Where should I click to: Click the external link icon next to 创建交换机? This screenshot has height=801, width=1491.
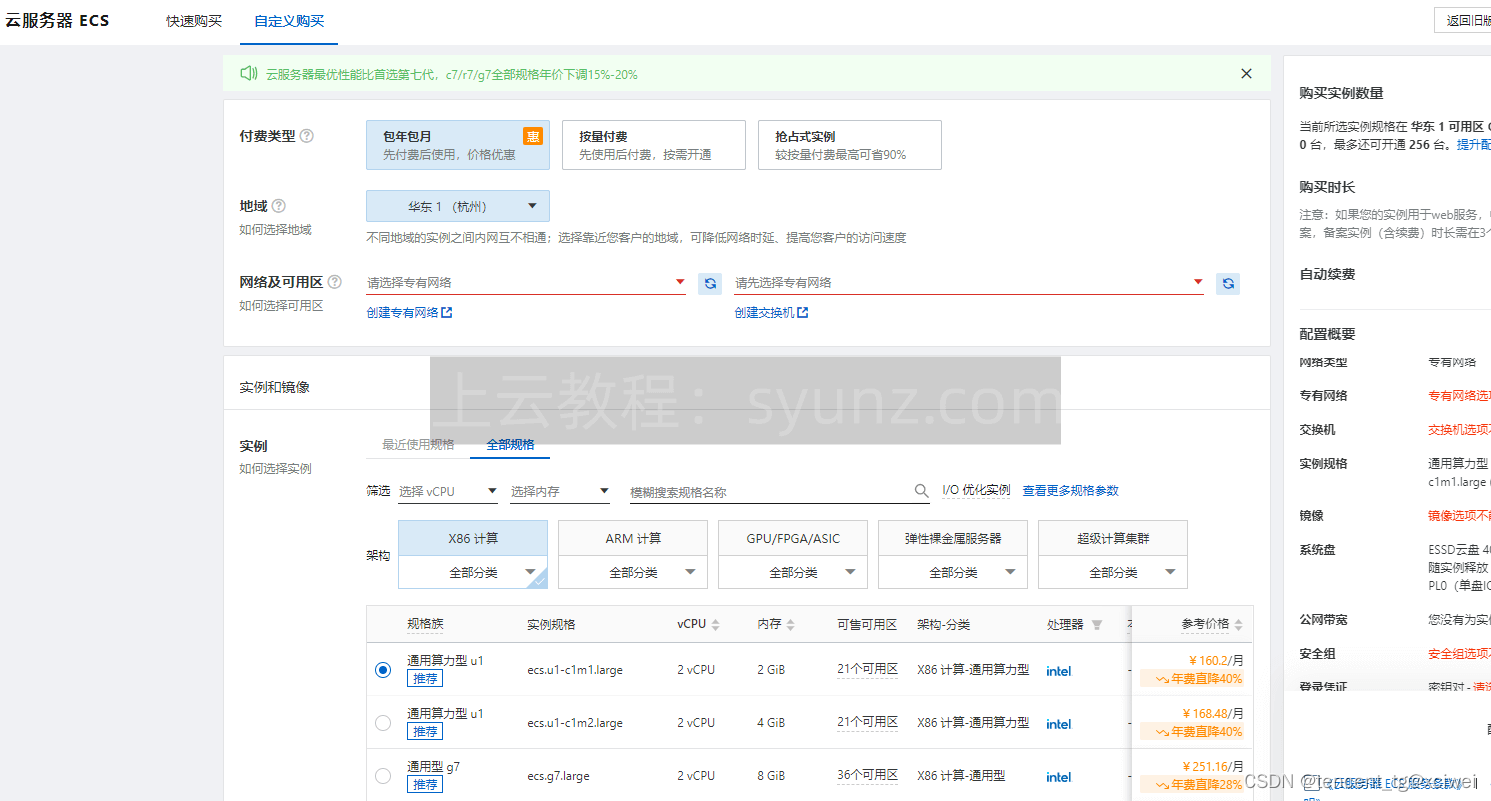[x=802, y=313]
